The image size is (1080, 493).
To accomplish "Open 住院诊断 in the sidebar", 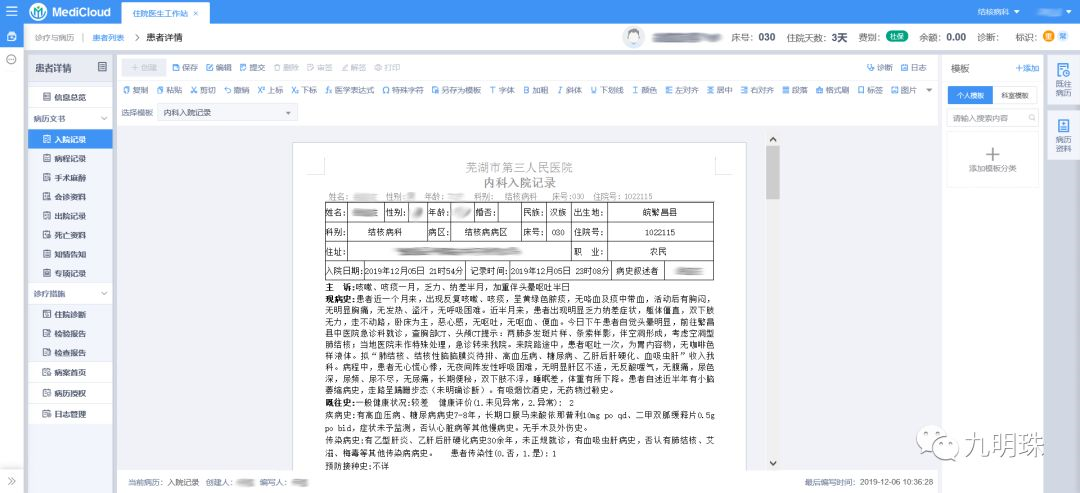I will (70, 315).
